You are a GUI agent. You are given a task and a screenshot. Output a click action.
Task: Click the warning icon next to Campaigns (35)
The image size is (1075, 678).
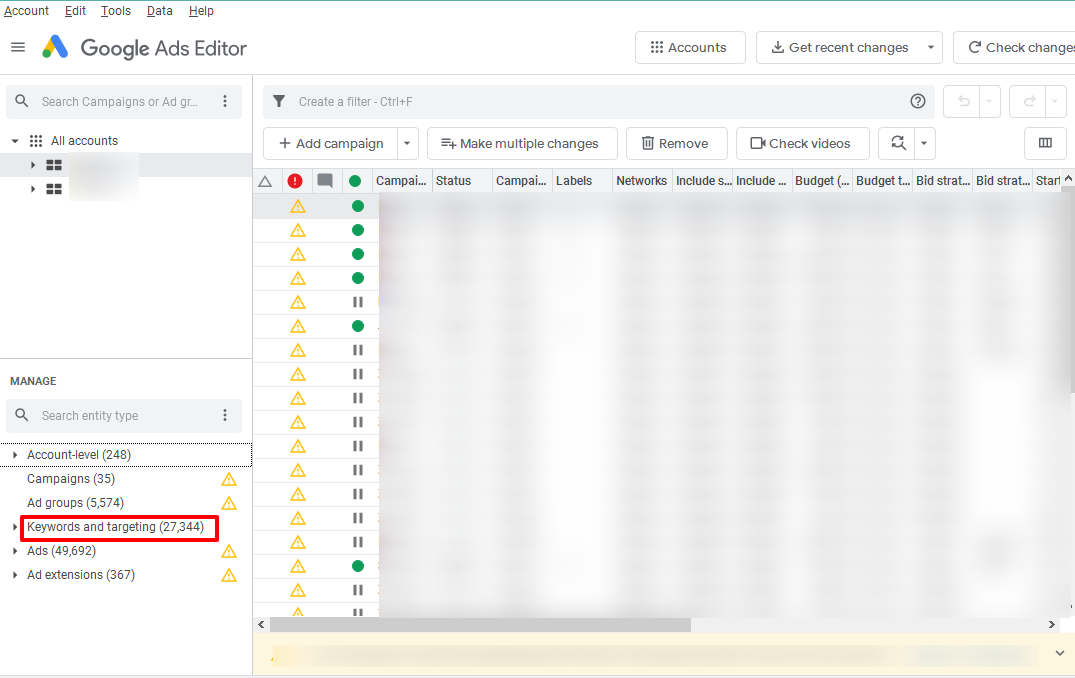click(229, 479)
